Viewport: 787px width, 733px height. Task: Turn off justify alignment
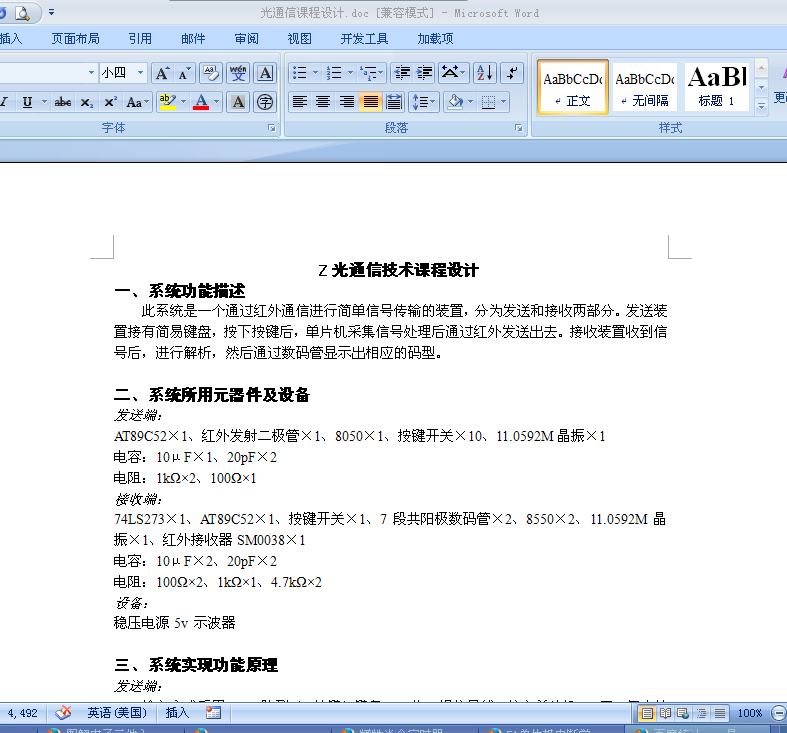click(x=370, y=102)
